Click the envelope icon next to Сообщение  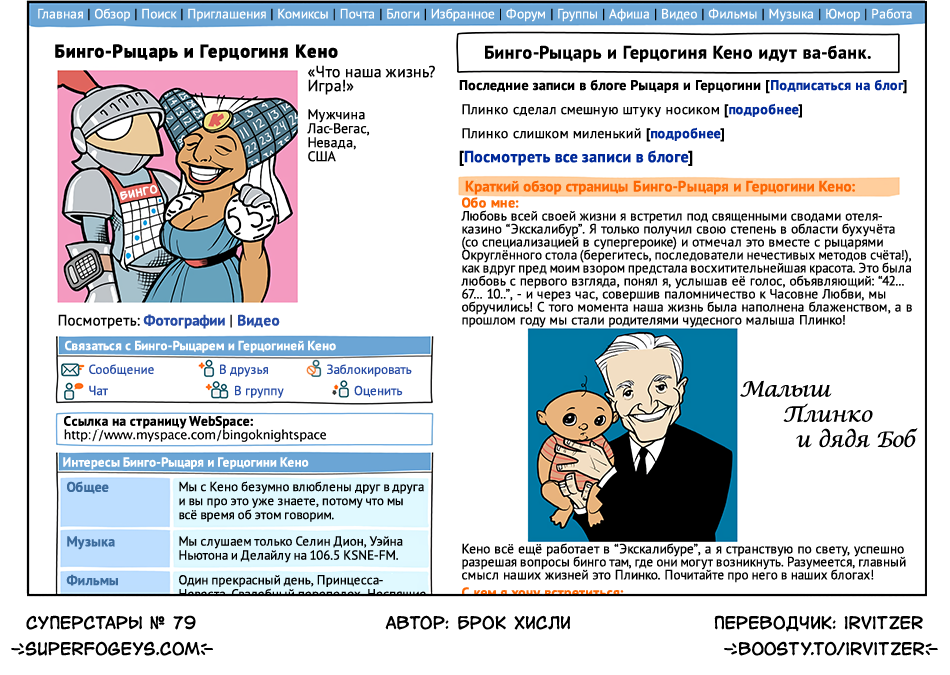[x=71, y=369]
